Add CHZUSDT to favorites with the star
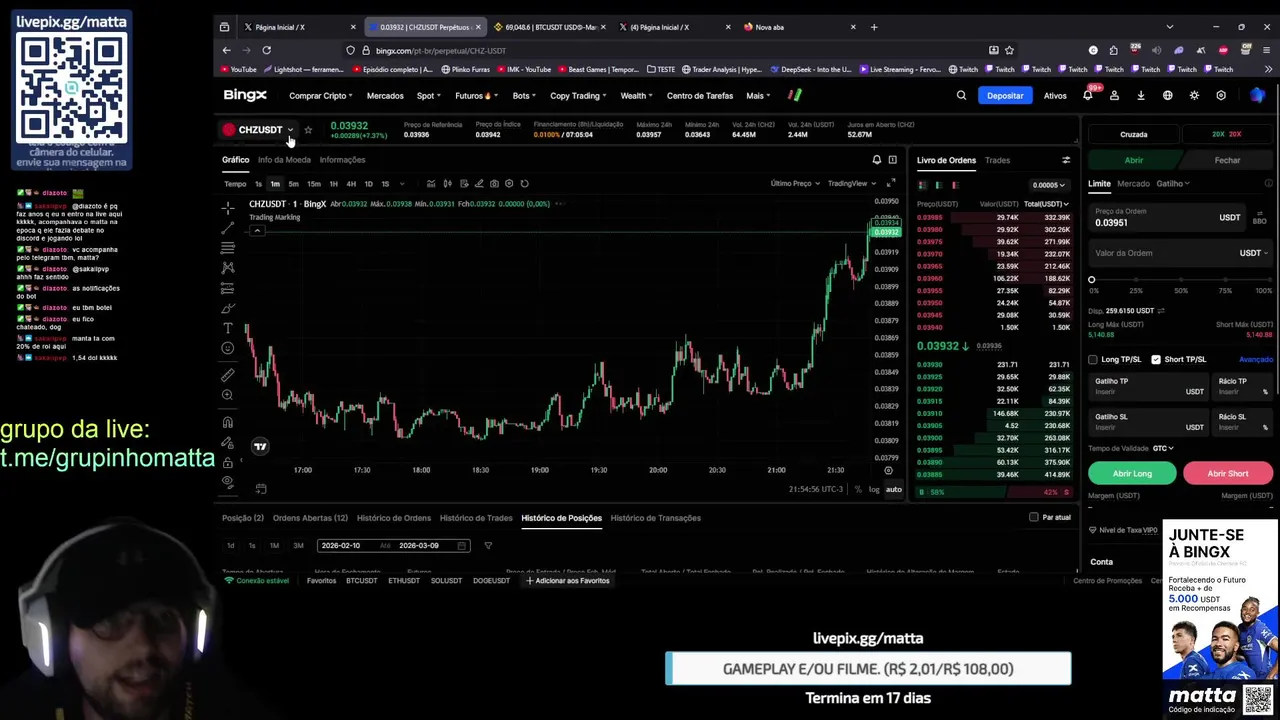This screenshot has height=720, width=1280. [x=308, y=130]
